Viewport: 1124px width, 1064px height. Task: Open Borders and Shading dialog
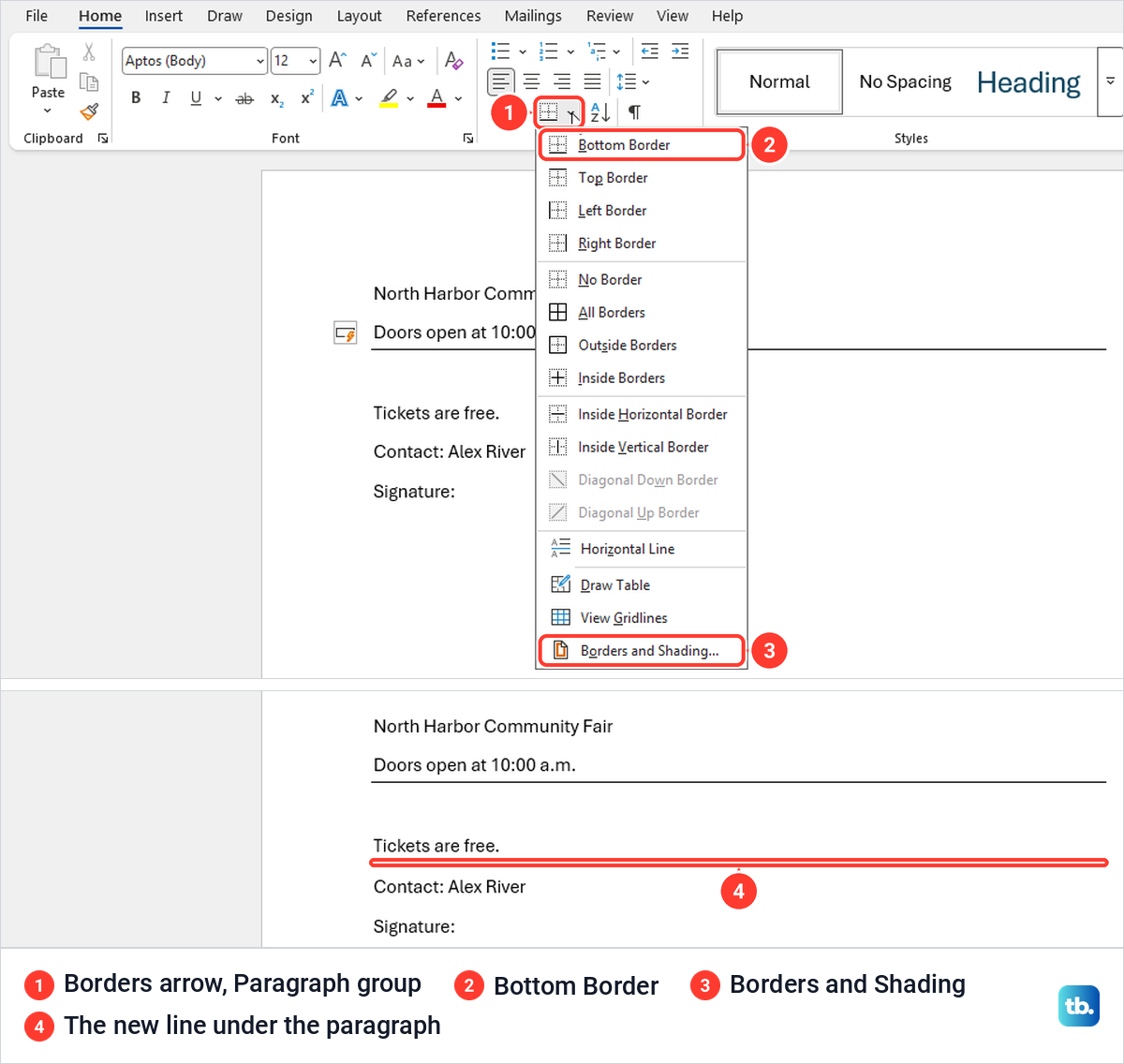pos(642,651)
